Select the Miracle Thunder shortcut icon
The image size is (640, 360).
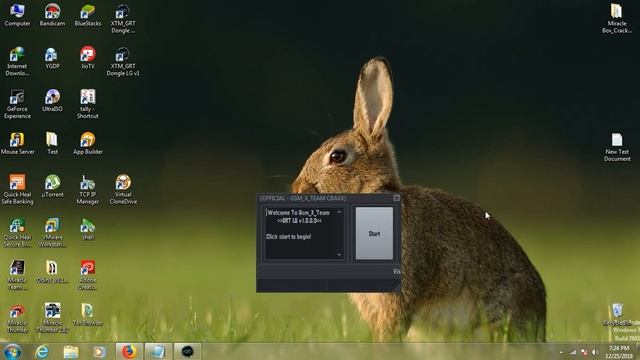(17, 318)
